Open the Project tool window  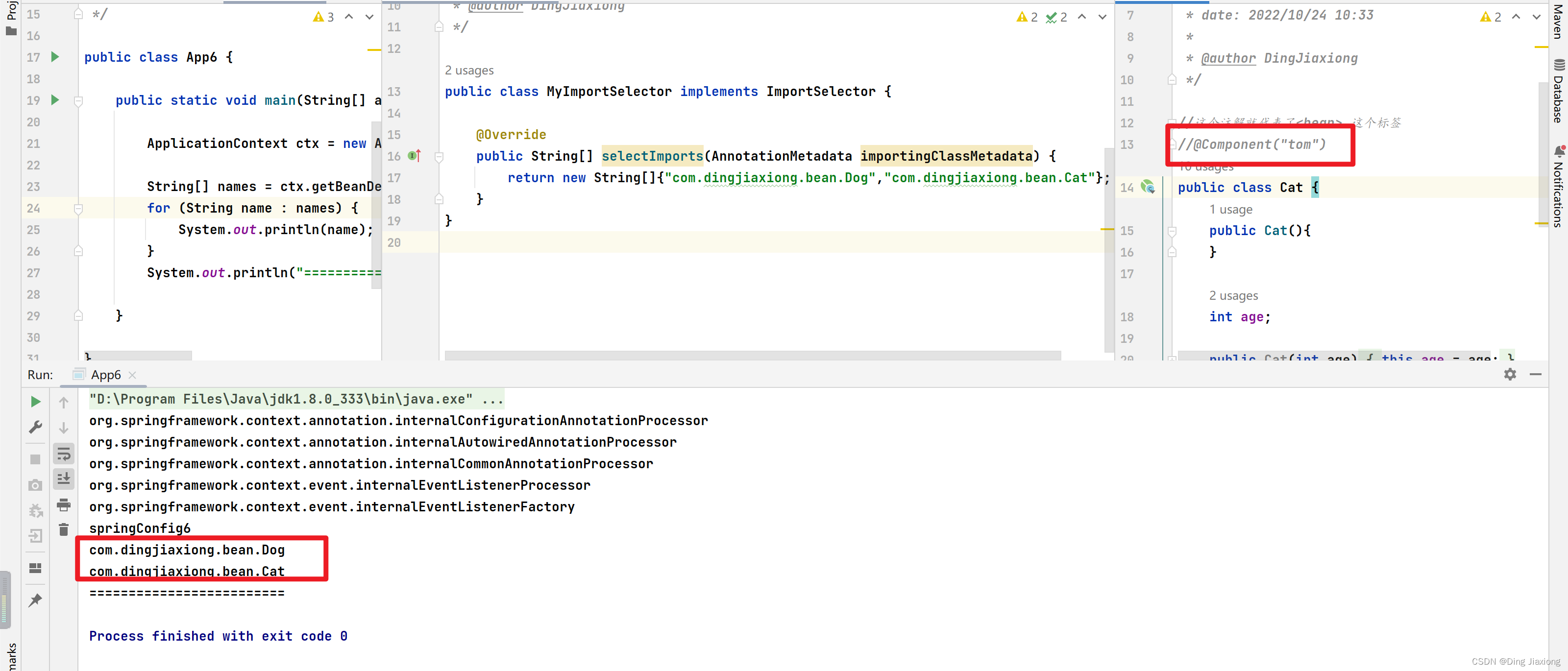pyautogui.click(x=11, y=18)
